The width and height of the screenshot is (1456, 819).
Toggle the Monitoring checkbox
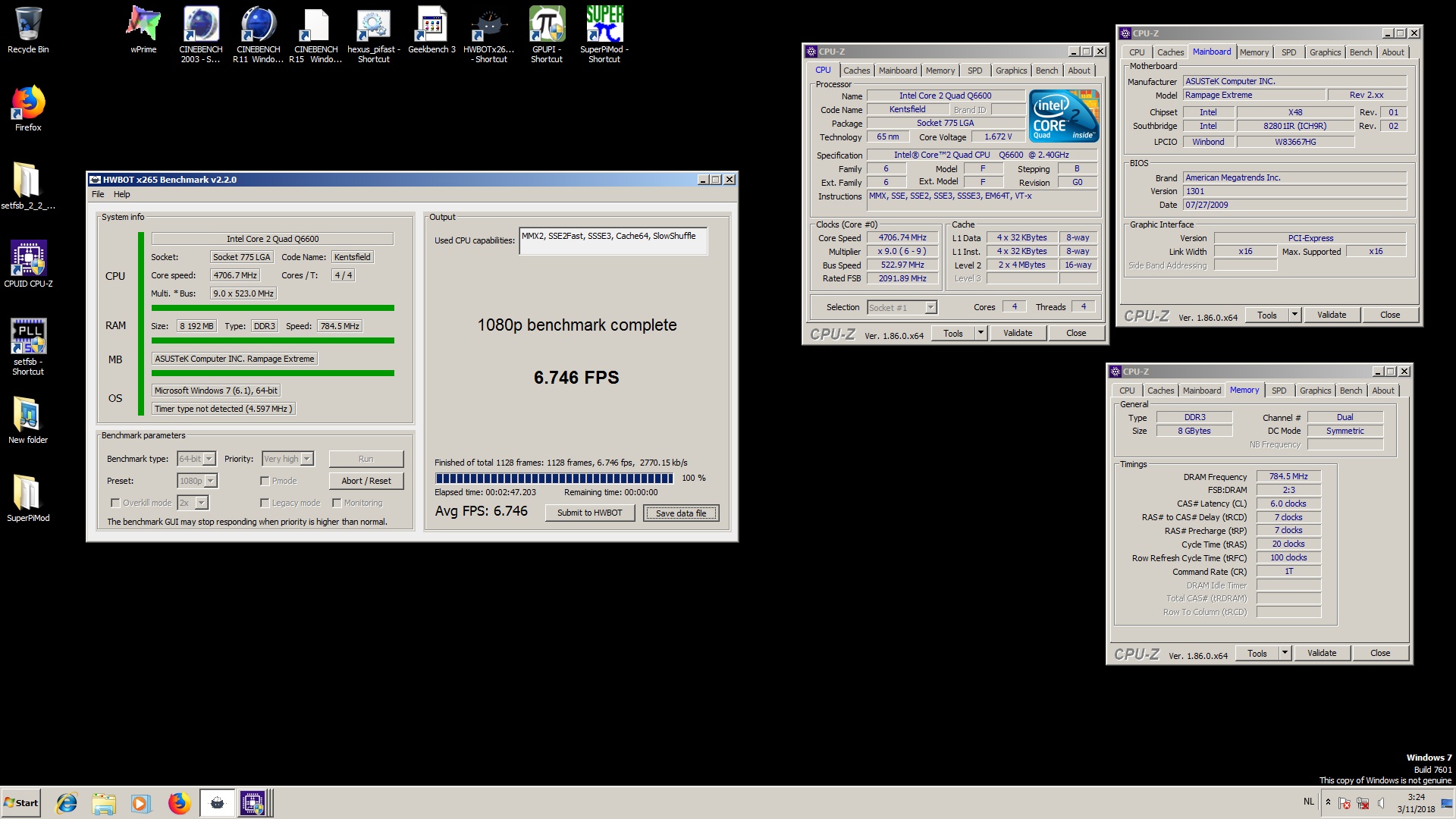(x=337, y=503)
